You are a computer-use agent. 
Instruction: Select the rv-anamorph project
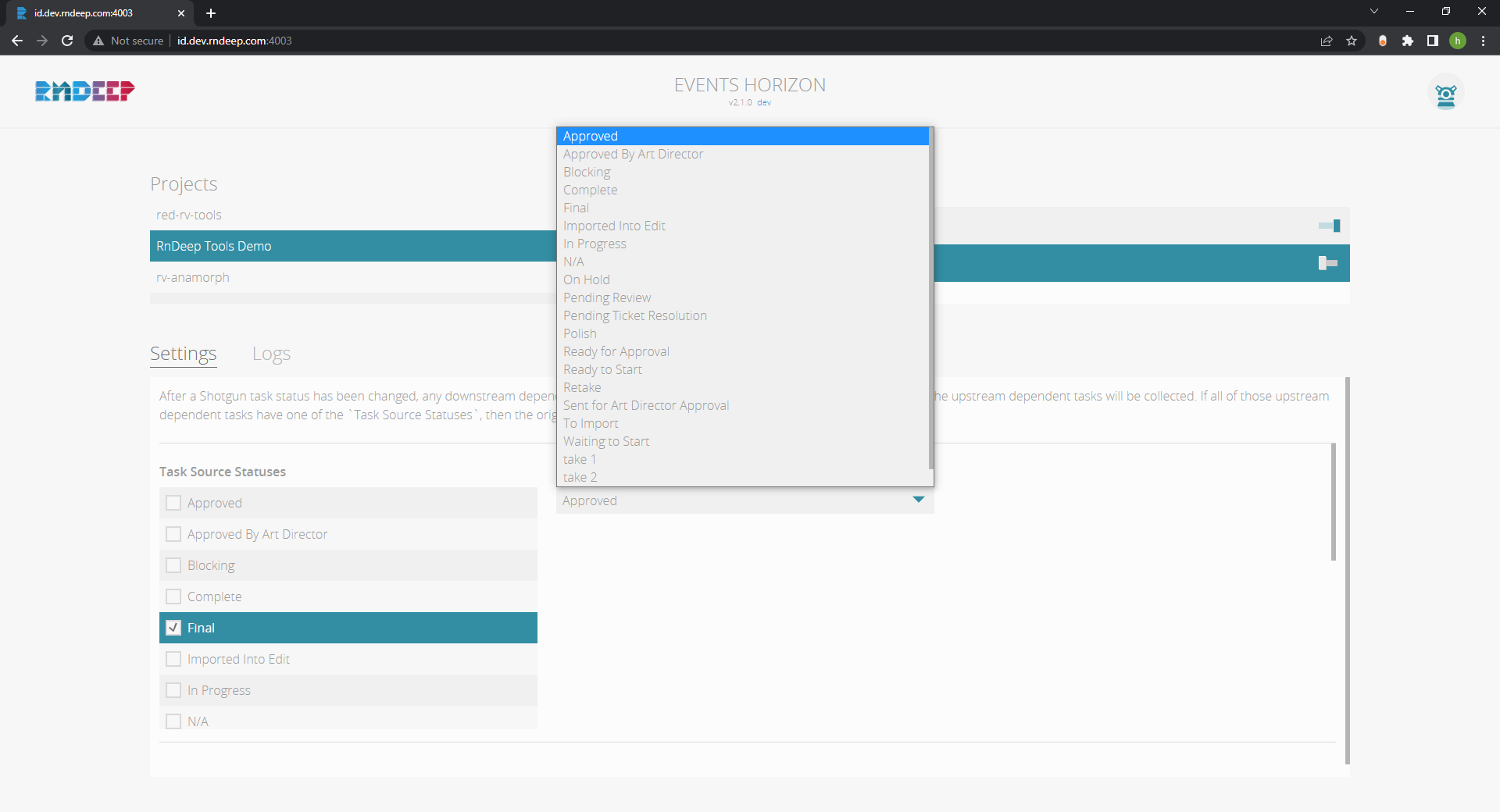193,277
